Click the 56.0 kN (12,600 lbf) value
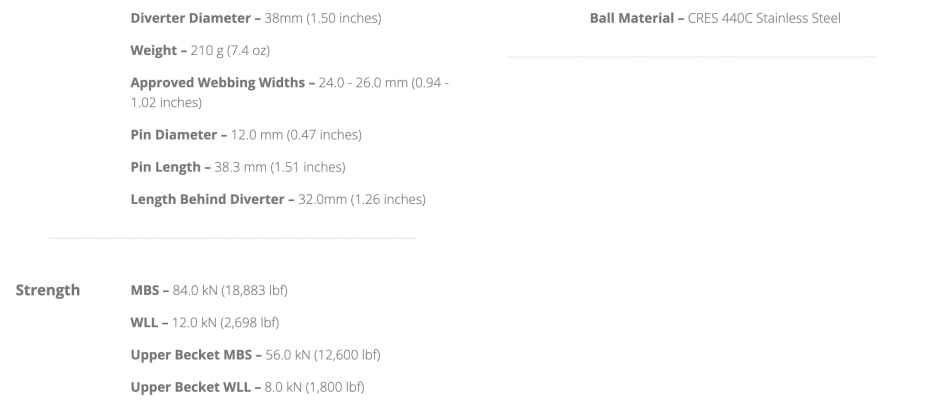 pos(323,354)
